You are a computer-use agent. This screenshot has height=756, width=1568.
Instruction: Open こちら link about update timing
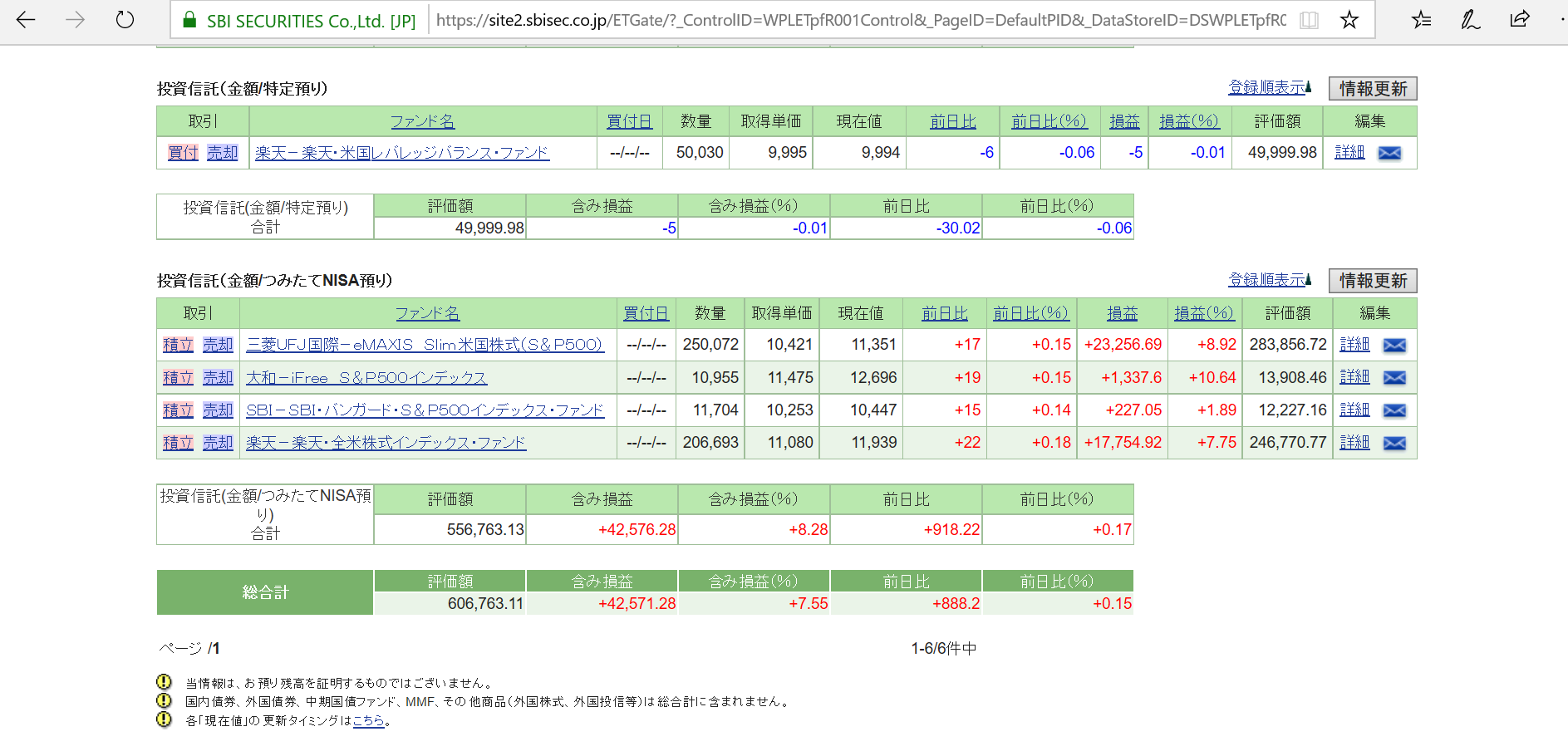pyautogui.click(x=369, y=721)
